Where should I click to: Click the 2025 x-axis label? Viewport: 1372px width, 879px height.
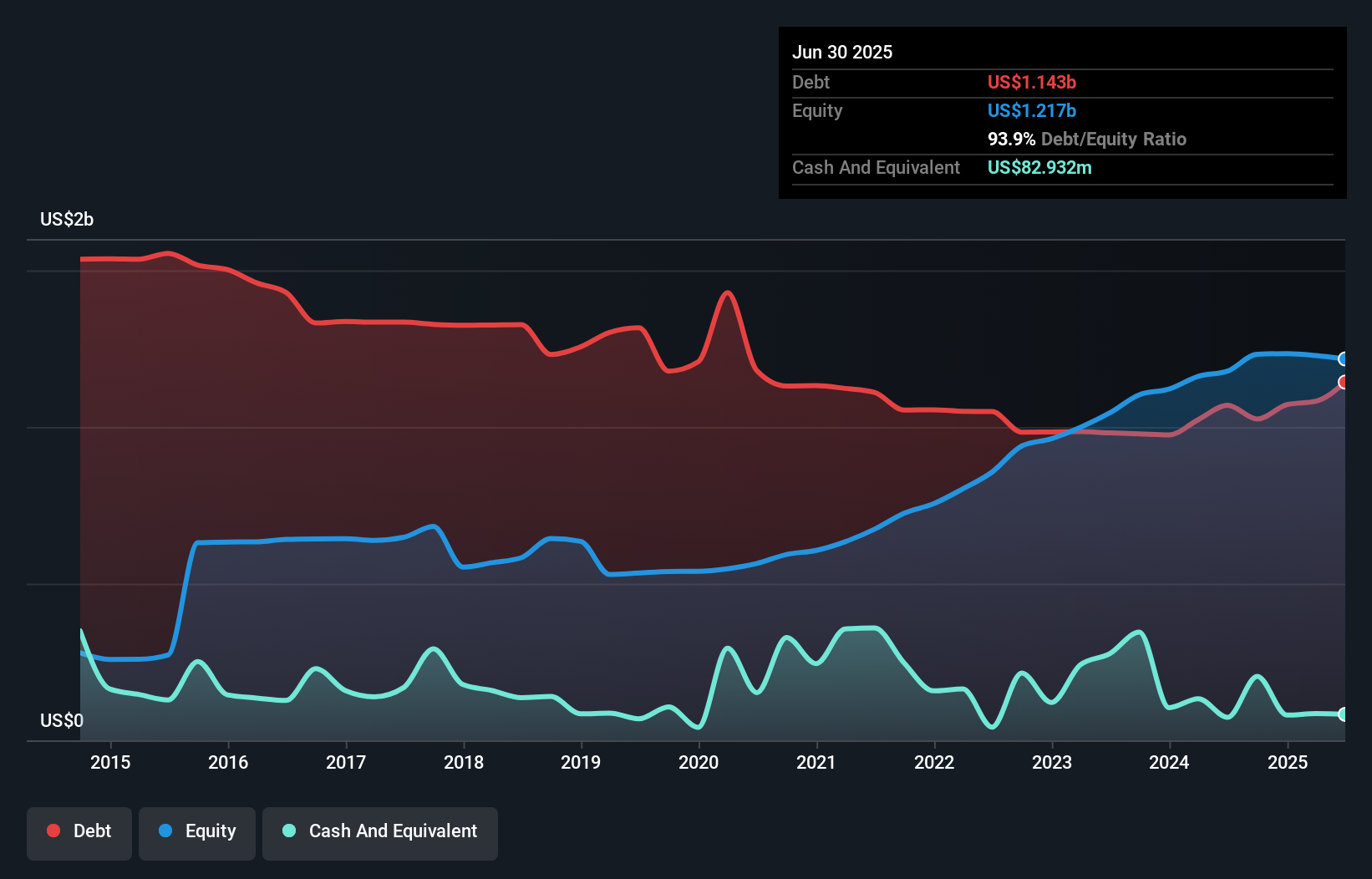[x=1288, y=762]
